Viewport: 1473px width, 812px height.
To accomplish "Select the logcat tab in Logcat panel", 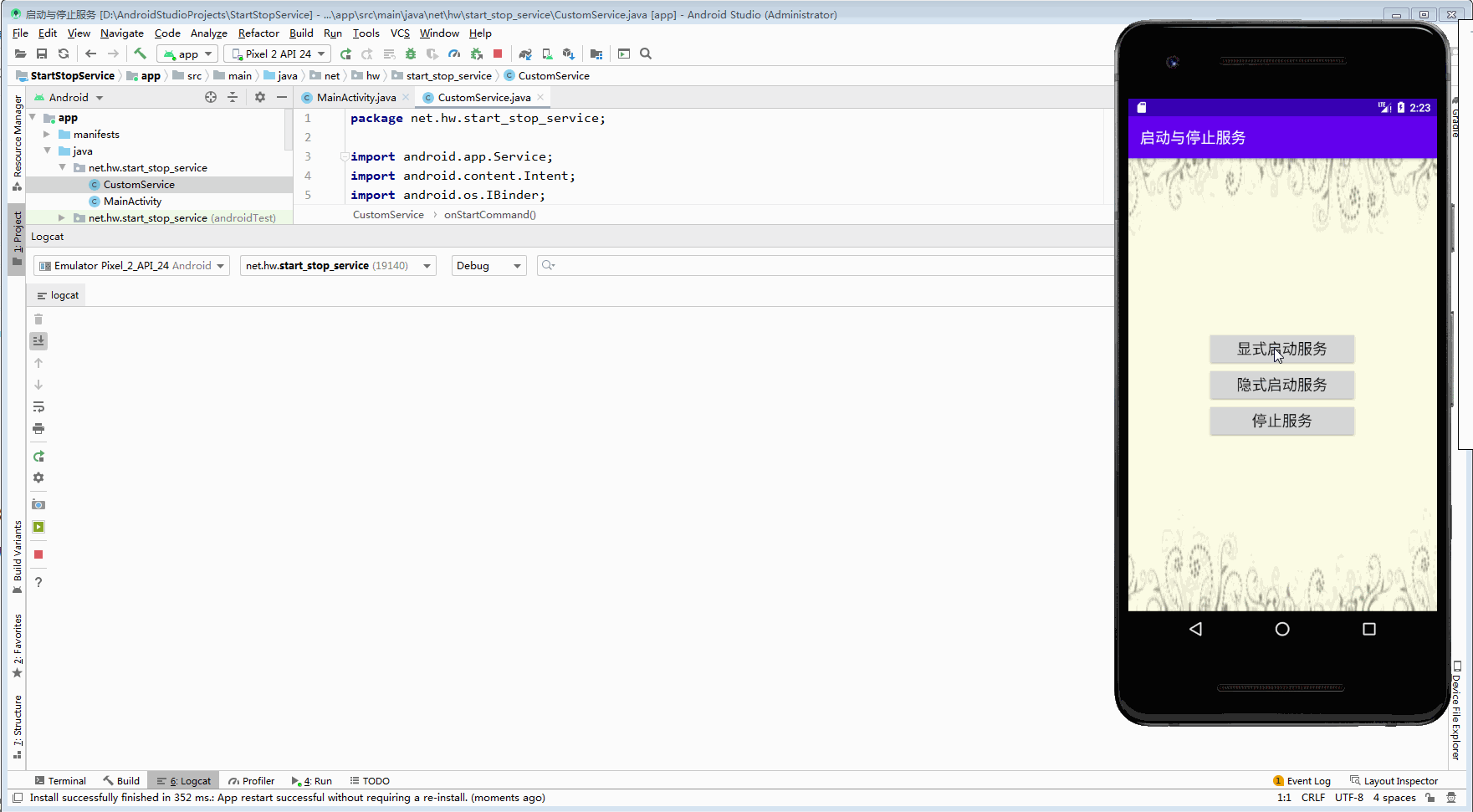I will tap(58, 295).
